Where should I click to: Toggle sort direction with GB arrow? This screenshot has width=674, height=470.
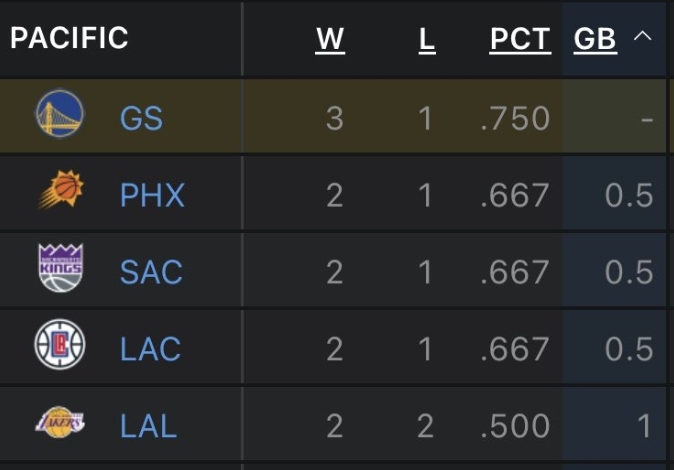[x=642, y=36]
